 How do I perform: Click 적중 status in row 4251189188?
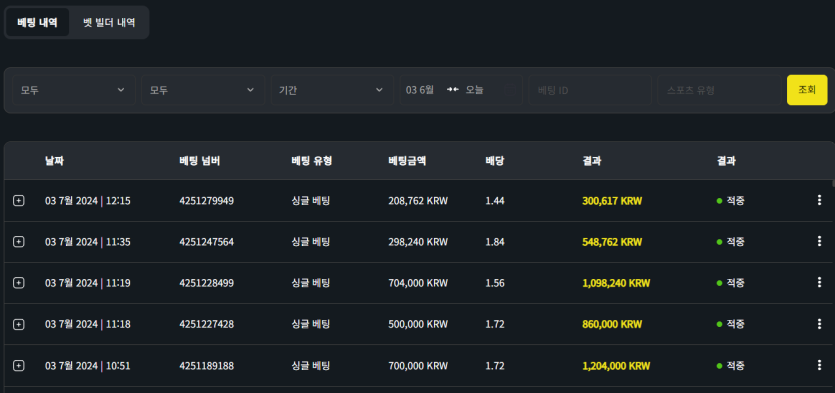731,366
